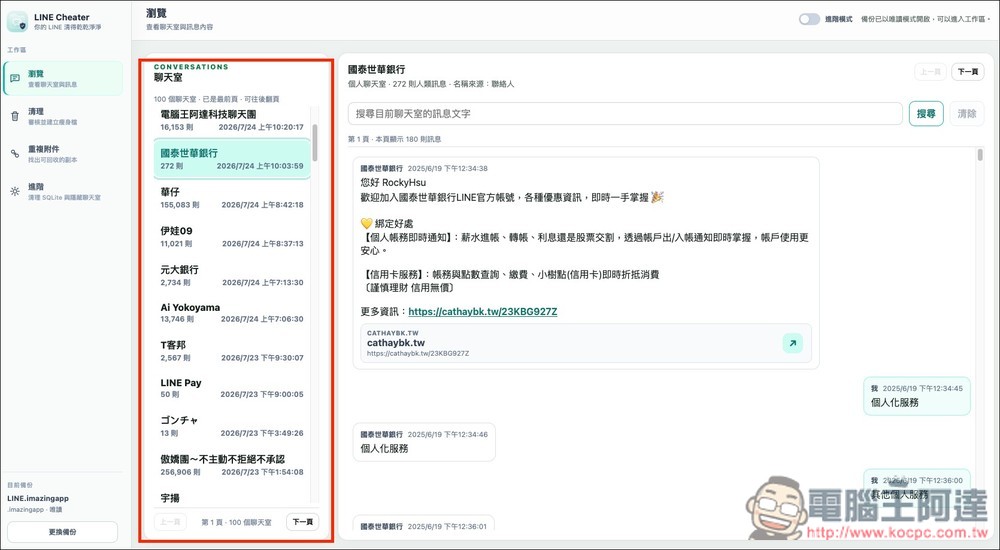
Task: Click the link icon beside 重複附件
Action: [15, 154]
